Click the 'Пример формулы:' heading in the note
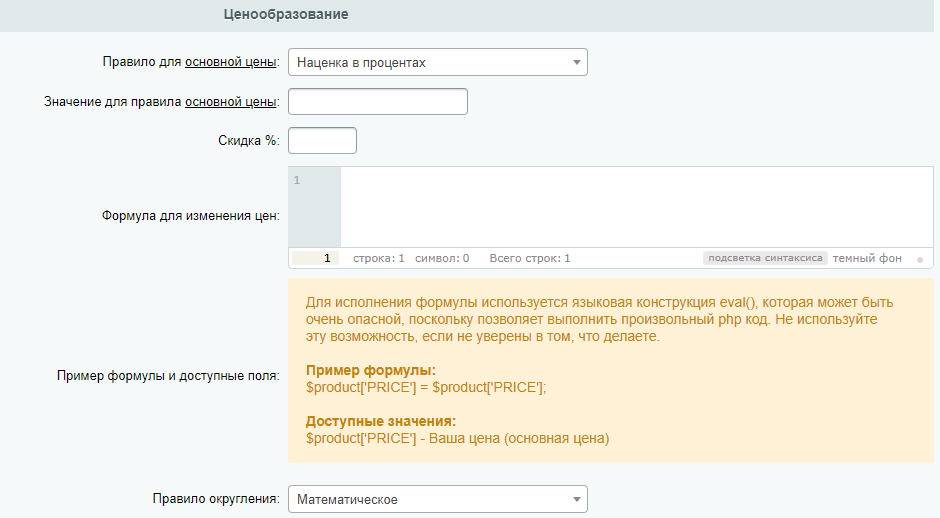Viewport: 940px width, 518px height. [x=370, y=370]
